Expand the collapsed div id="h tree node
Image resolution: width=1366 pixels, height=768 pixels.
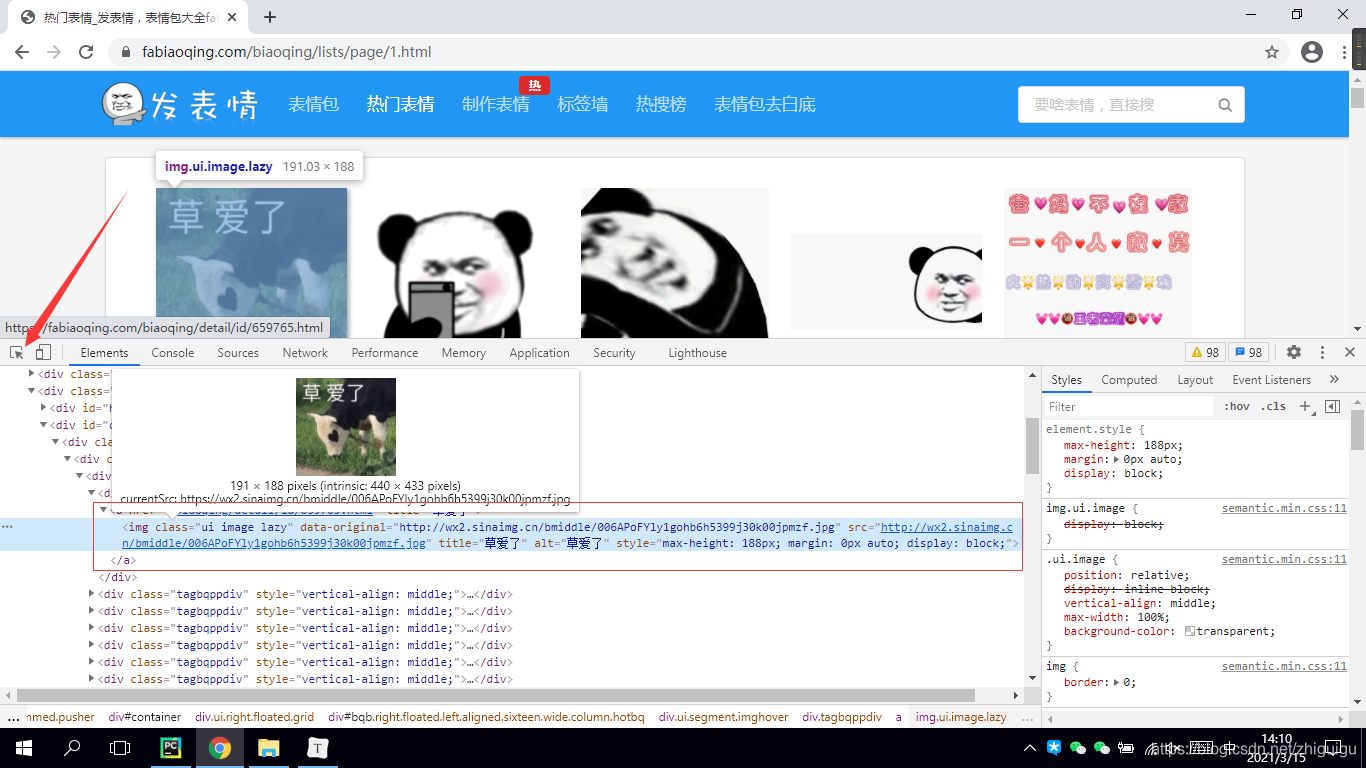[x=44, y=408]
